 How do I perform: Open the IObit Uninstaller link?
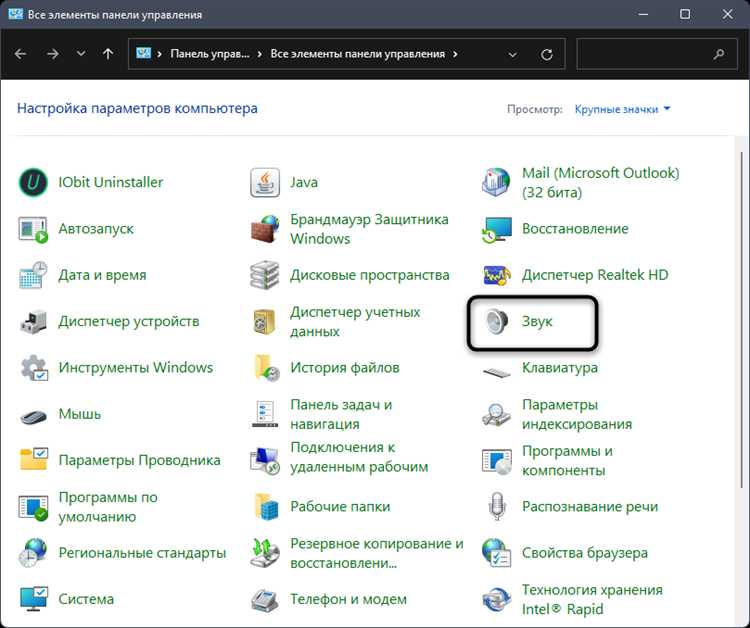point(110,182)
